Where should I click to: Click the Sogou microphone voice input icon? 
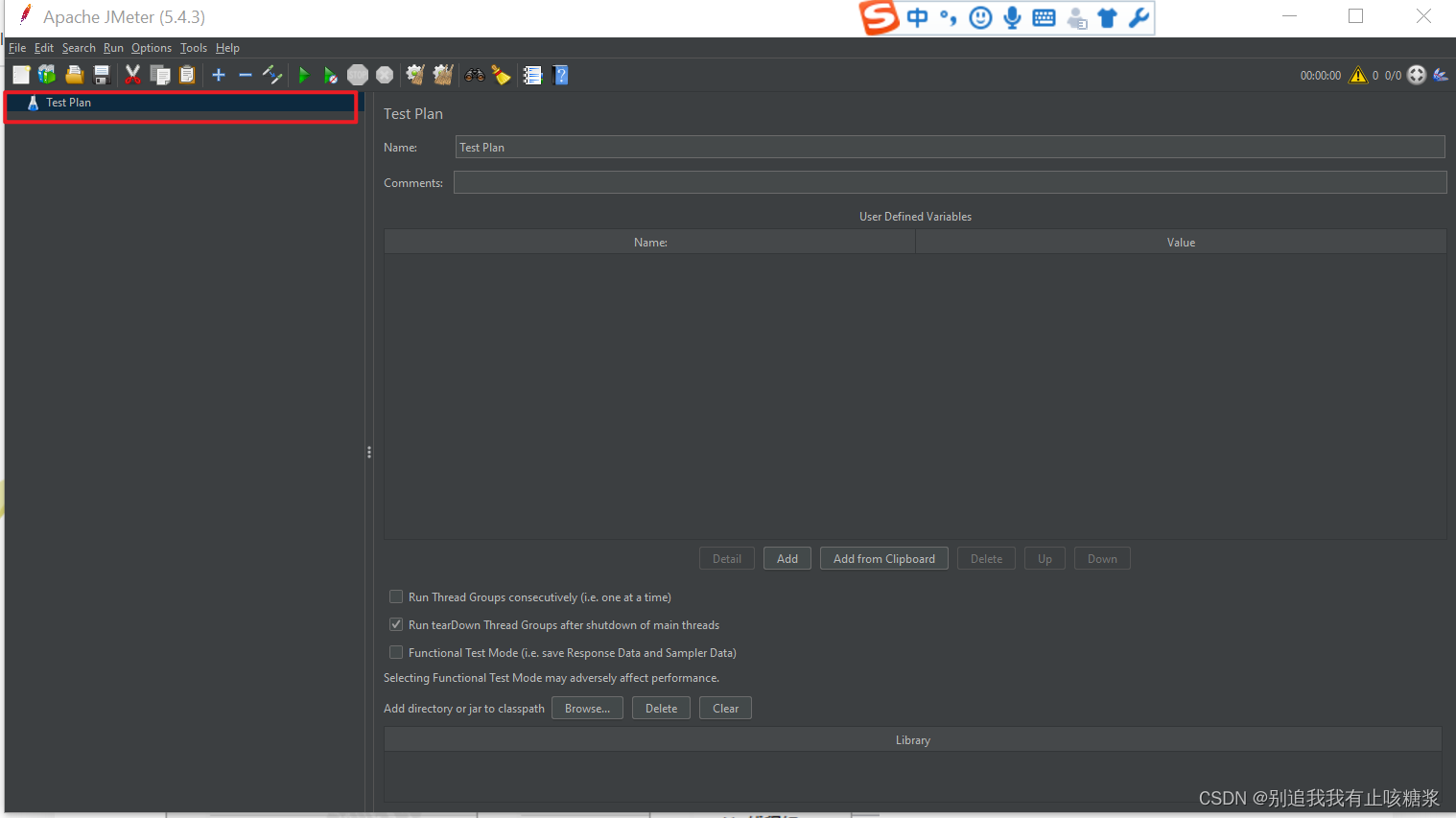tap(1012, 17)
